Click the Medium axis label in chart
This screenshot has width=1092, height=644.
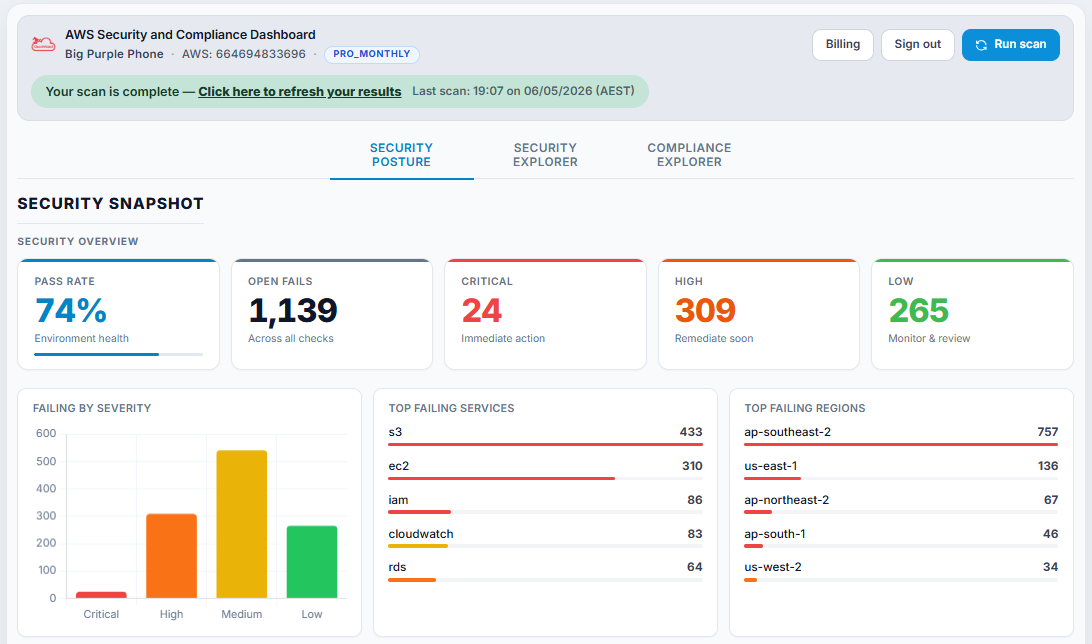coord(242,614)
